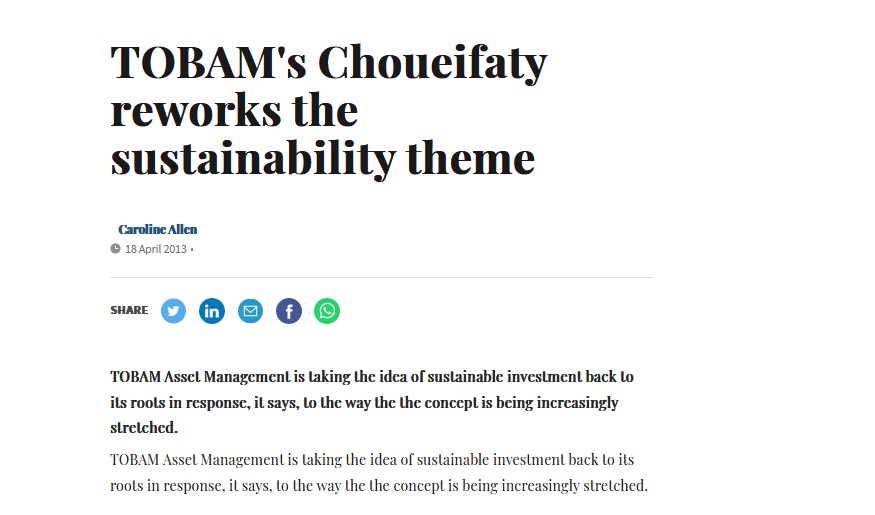This screenshot has width=875, height=515.
Task: Click the first line of the bold summary
Action: (x=371, y=377)
